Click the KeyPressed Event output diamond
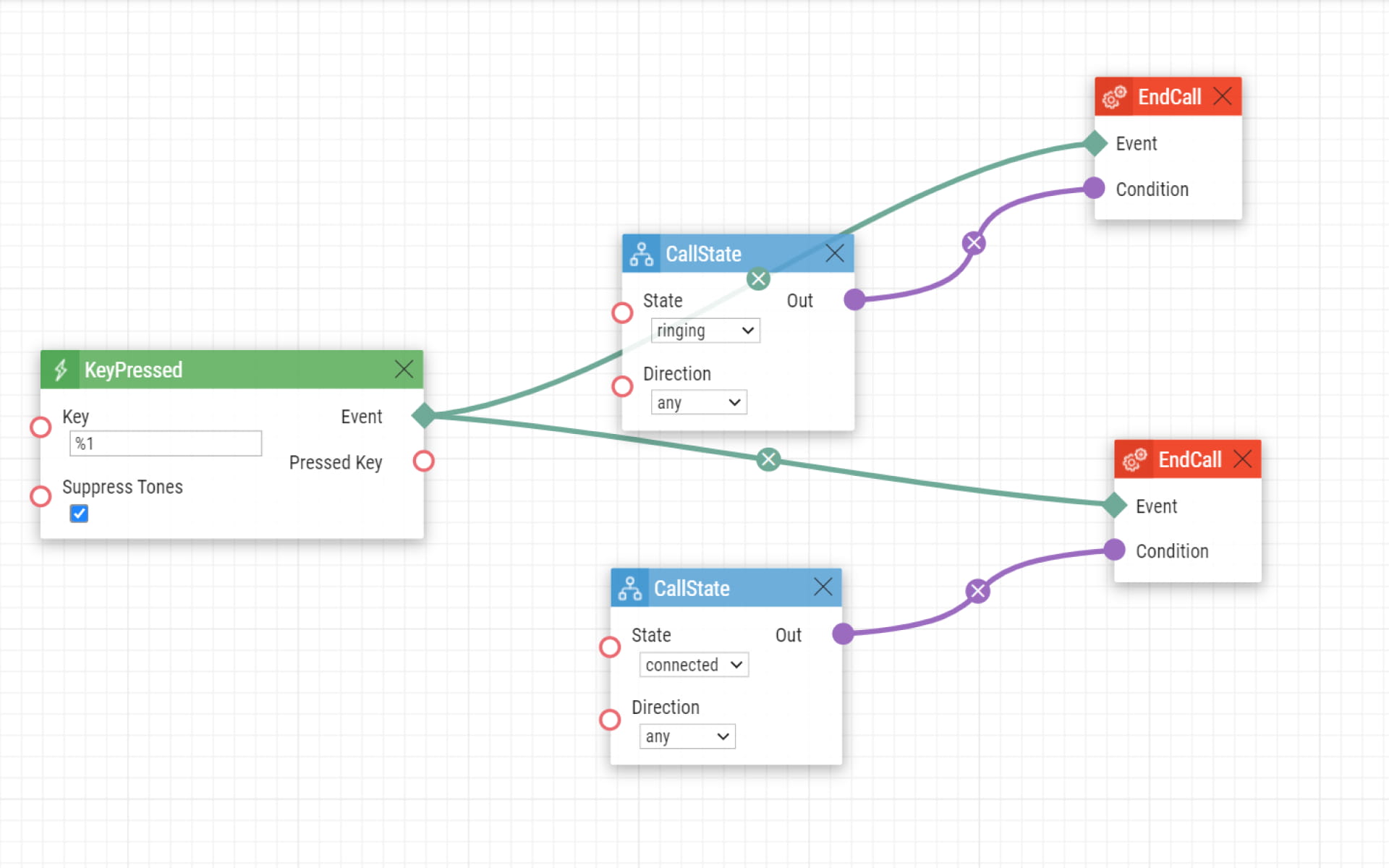Image resolution: width=1389 pixels, height=868 pixels. (423, 415)
